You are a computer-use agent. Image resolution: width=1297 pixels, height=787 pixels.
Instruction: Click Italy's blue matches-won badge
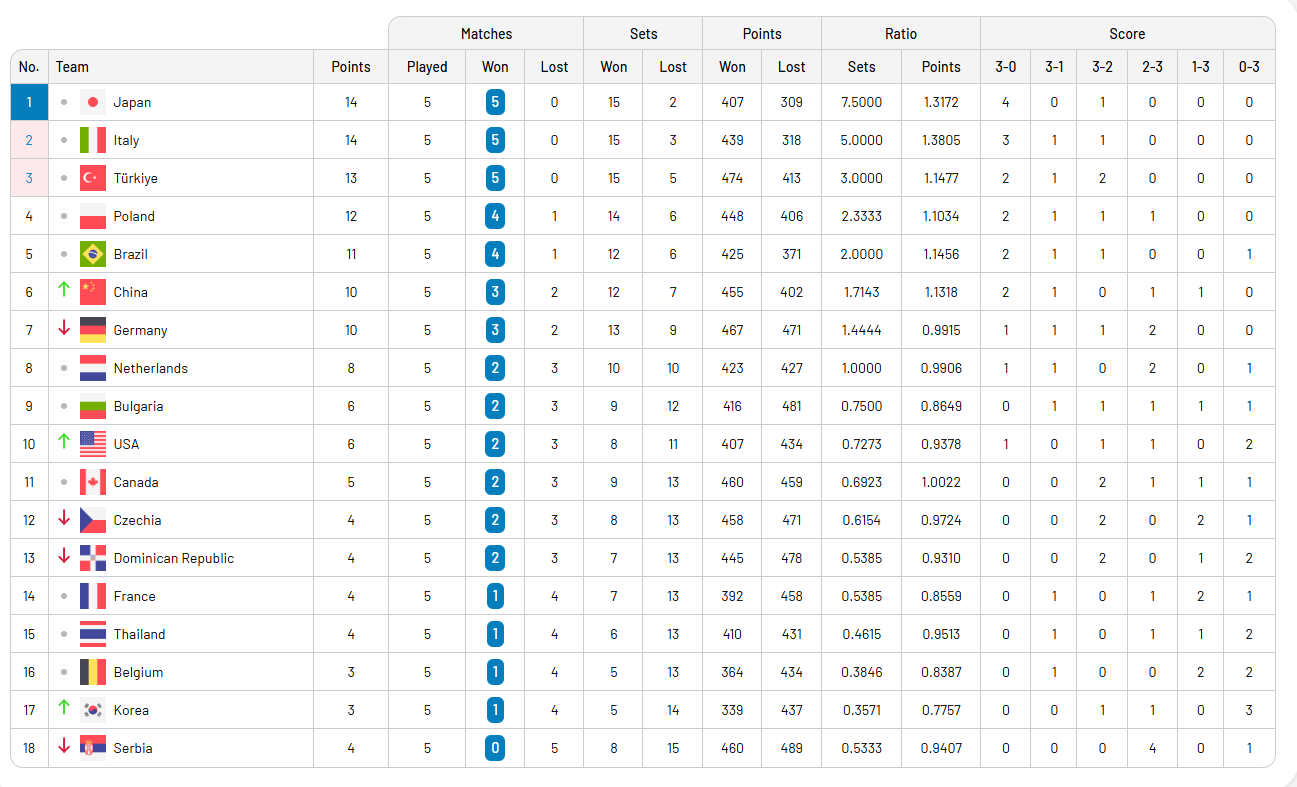coord(495,140)
